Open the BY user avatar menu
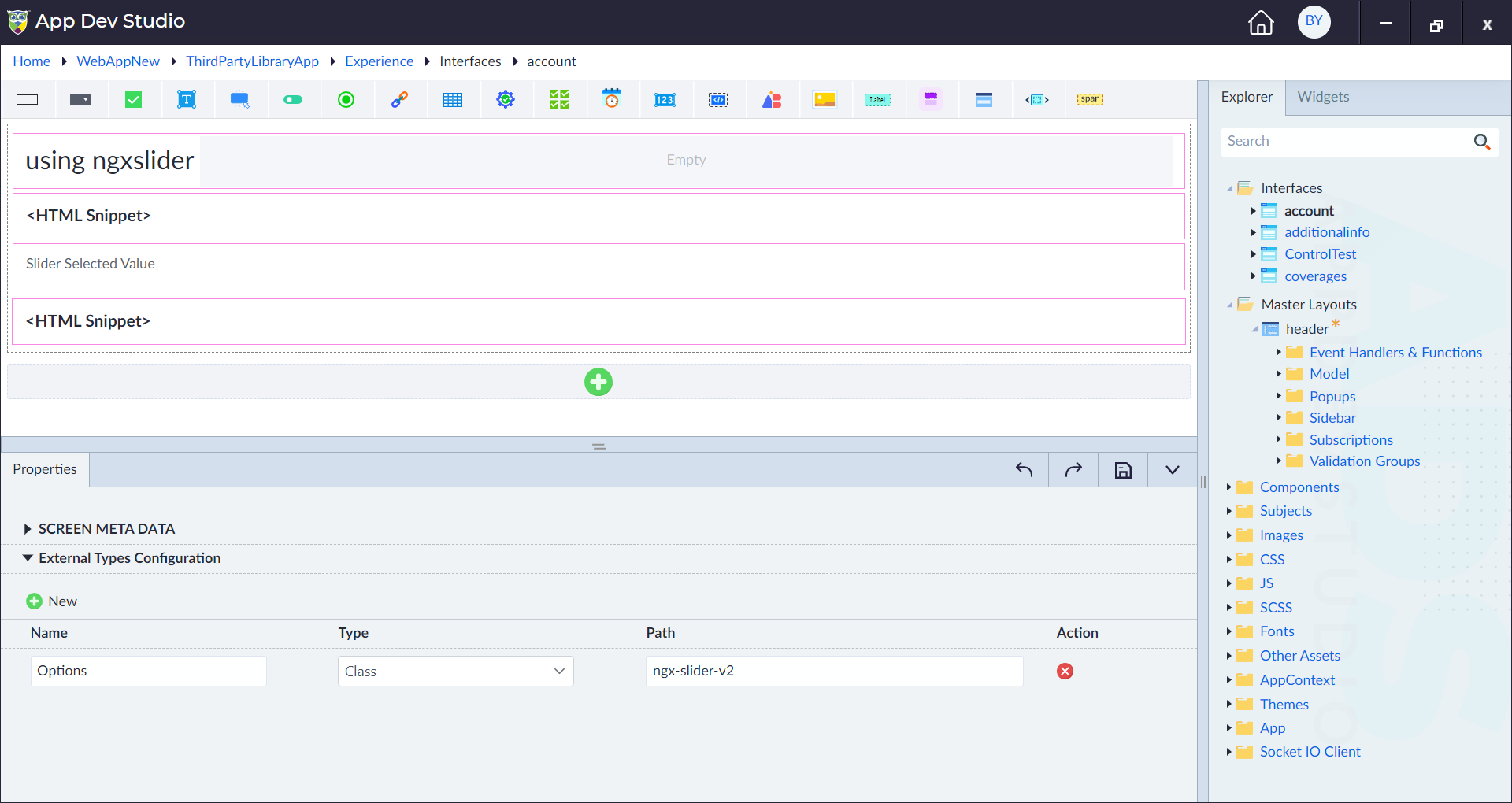 pos(1314,21)
